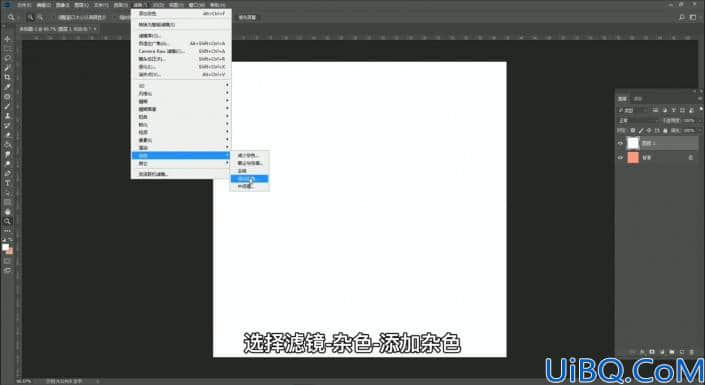705x385 pixels.
Task: Click the 背景 layer thumbnail
Action: tap(633, 157)
